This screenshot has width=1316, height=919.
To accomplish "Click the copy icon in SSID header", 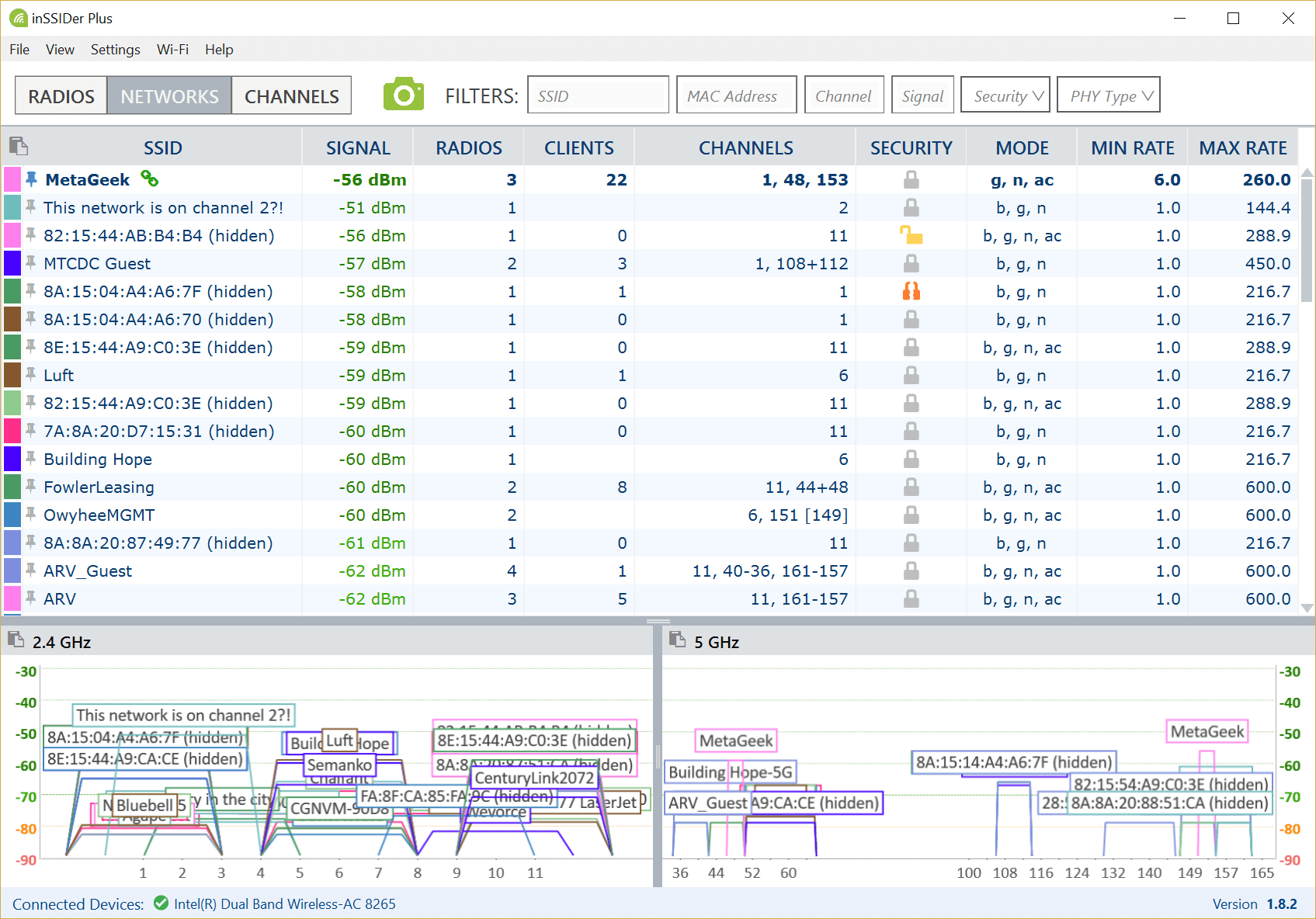I will (x=18, y=146).
